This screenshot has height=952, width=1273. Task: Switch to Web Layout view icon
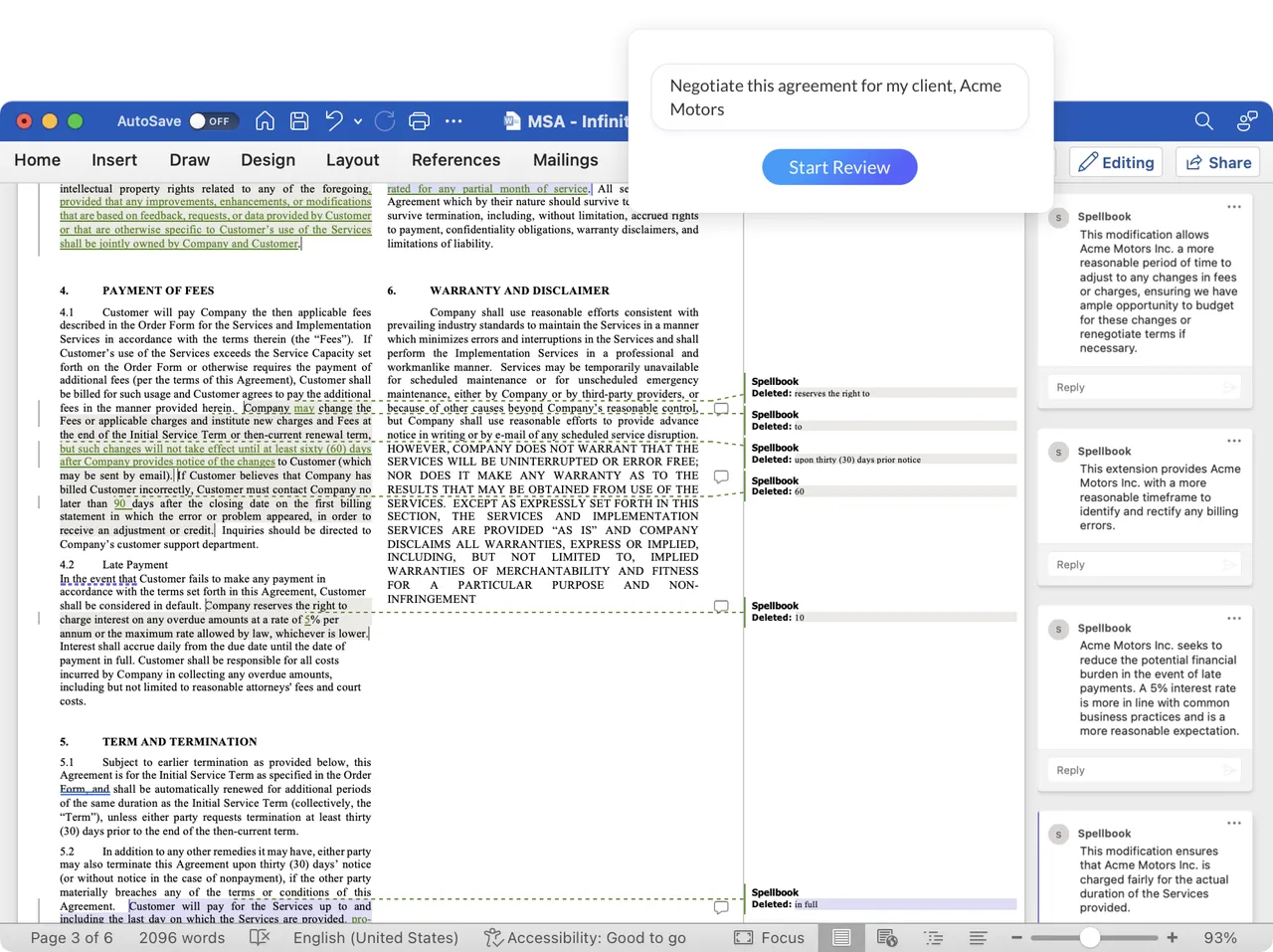click(887, 938)
